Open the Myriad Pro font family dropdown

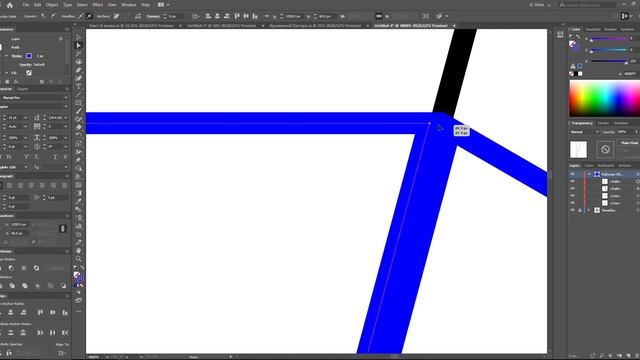pyautogui.click(x=66, y=98)
